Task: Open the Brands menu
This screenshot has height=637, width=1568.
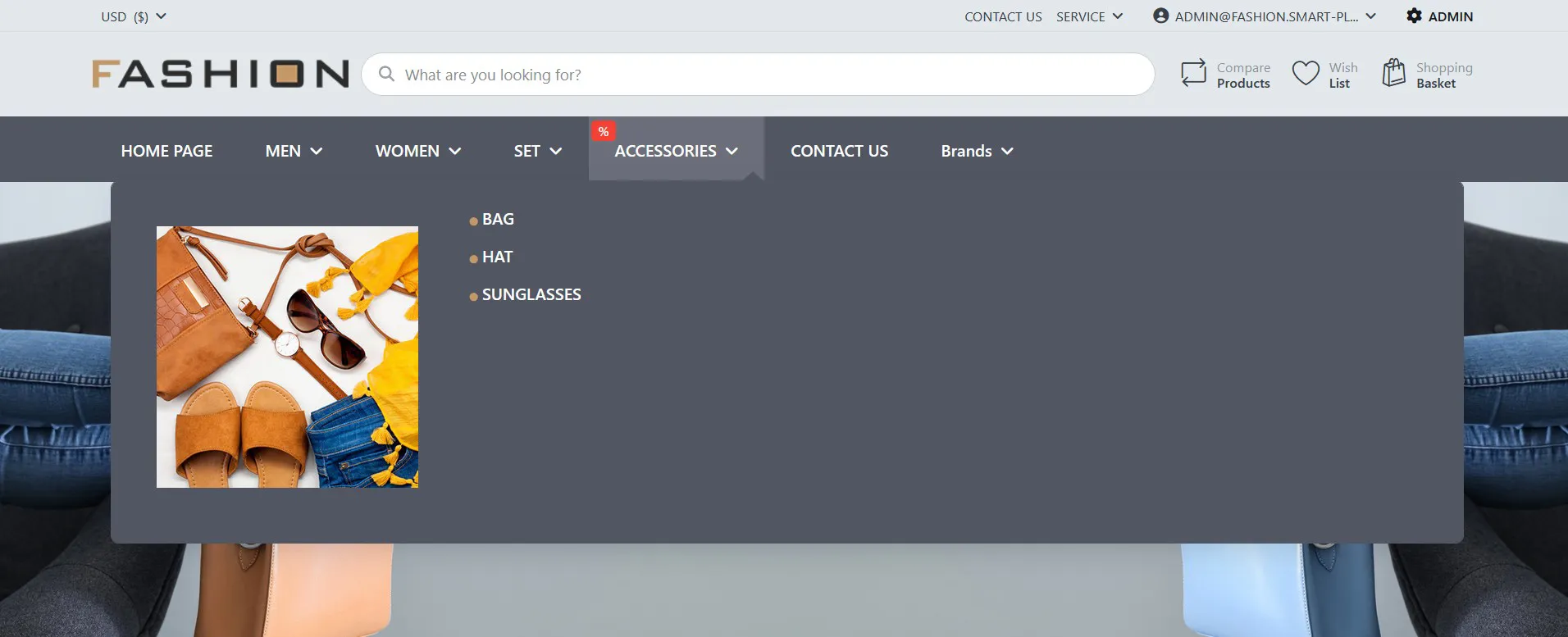Action: click(x=966, y=151)
